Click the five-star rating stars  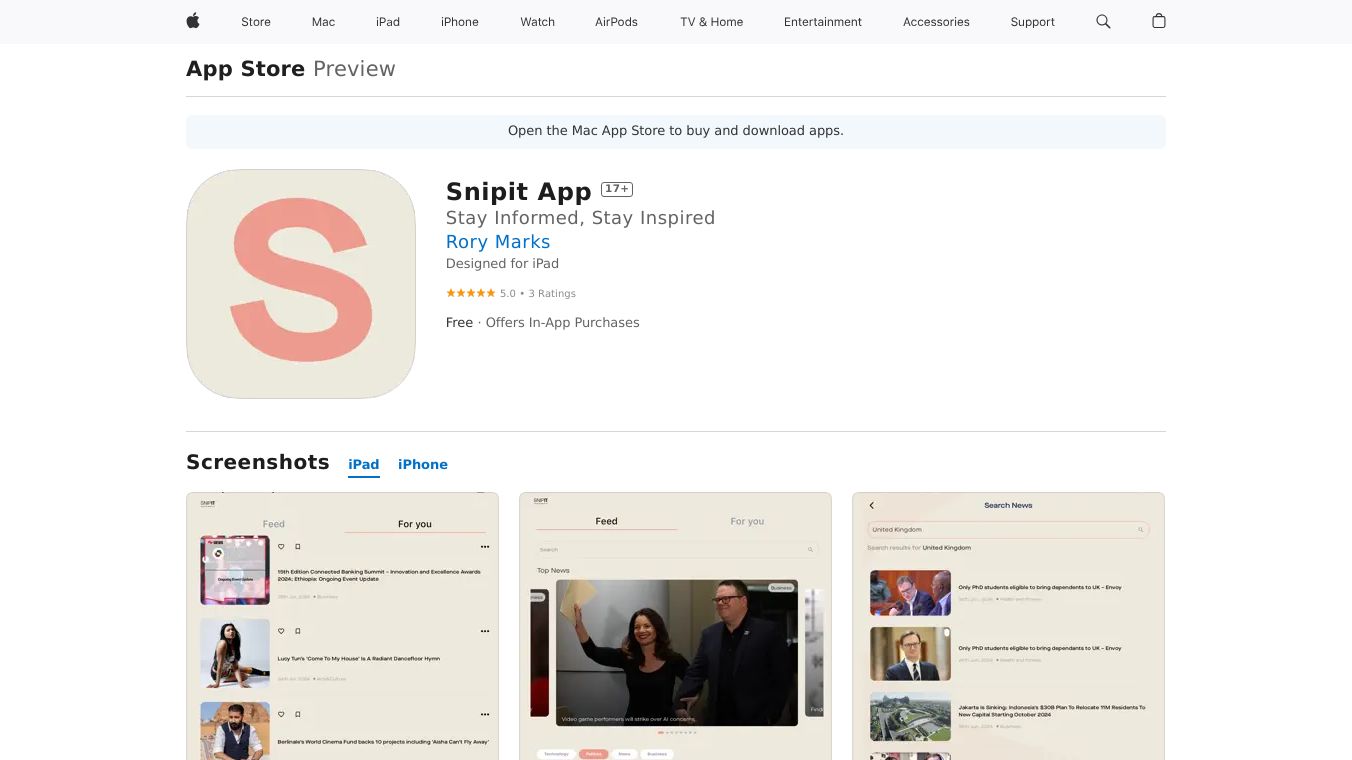pos(470,293)
